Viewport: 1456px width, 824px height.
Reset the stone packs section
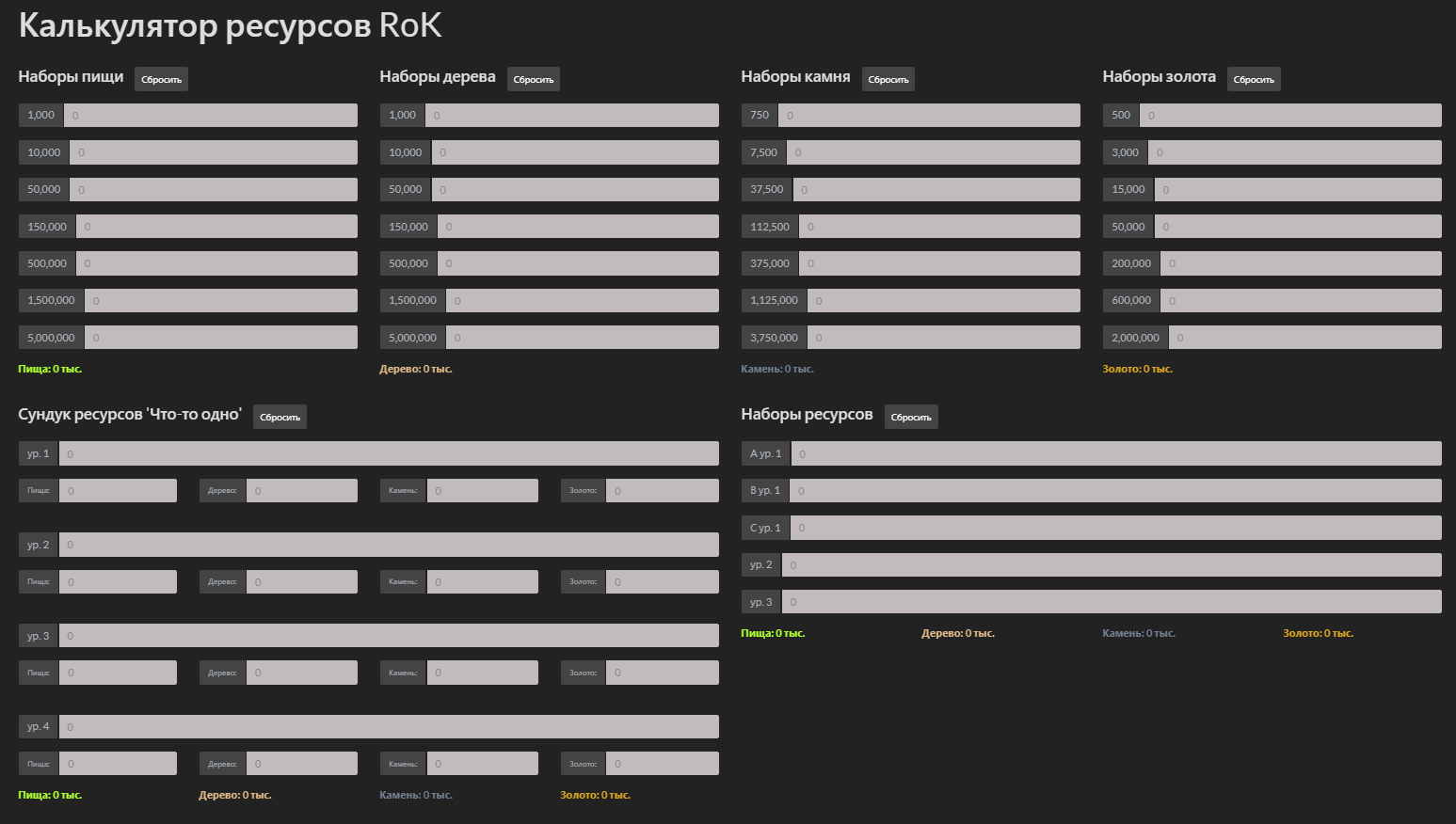pos(888,79)
